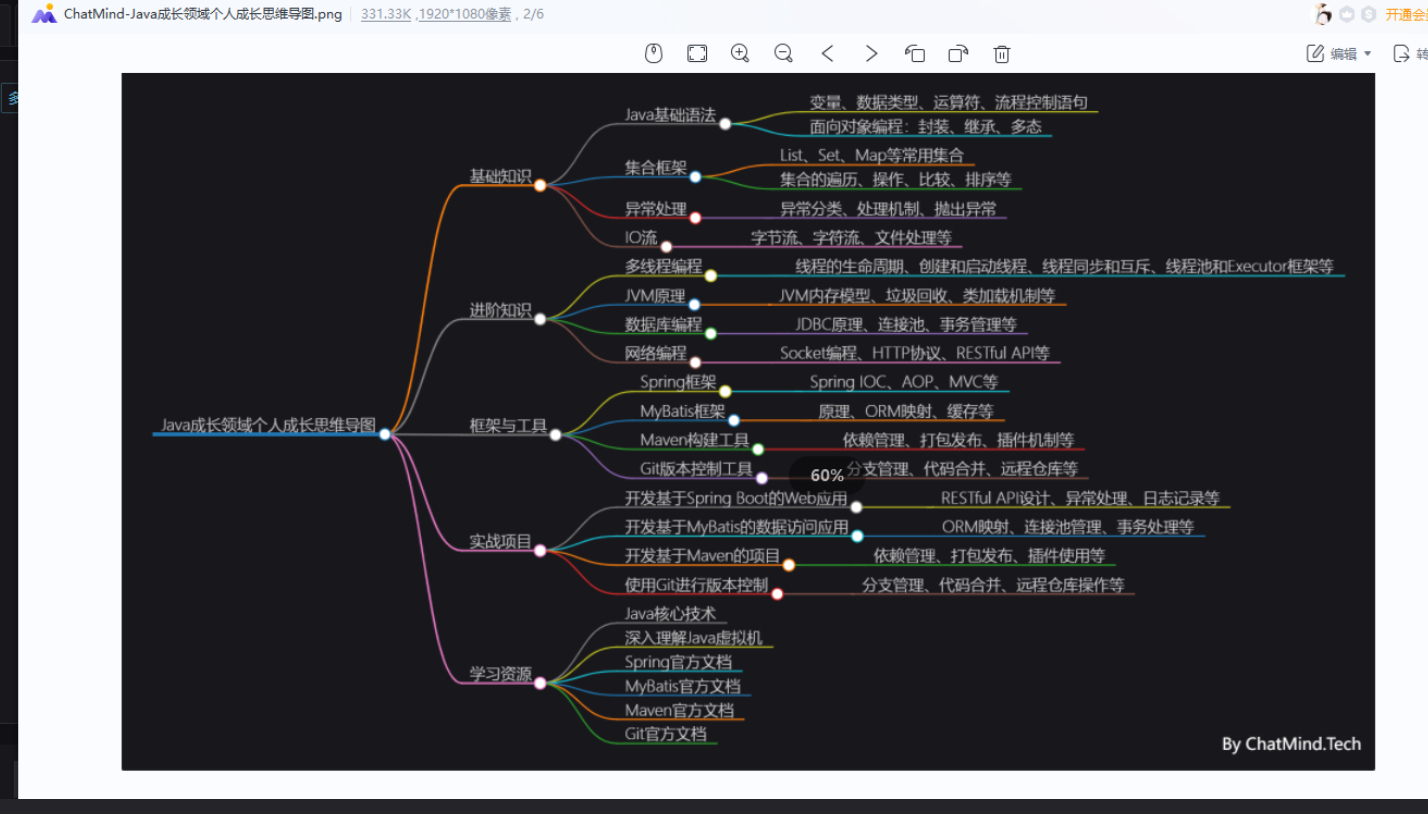Zoom out with the magnifier minus icon
The width and height of the screenshot is (1428, 814).
point(784,53)
